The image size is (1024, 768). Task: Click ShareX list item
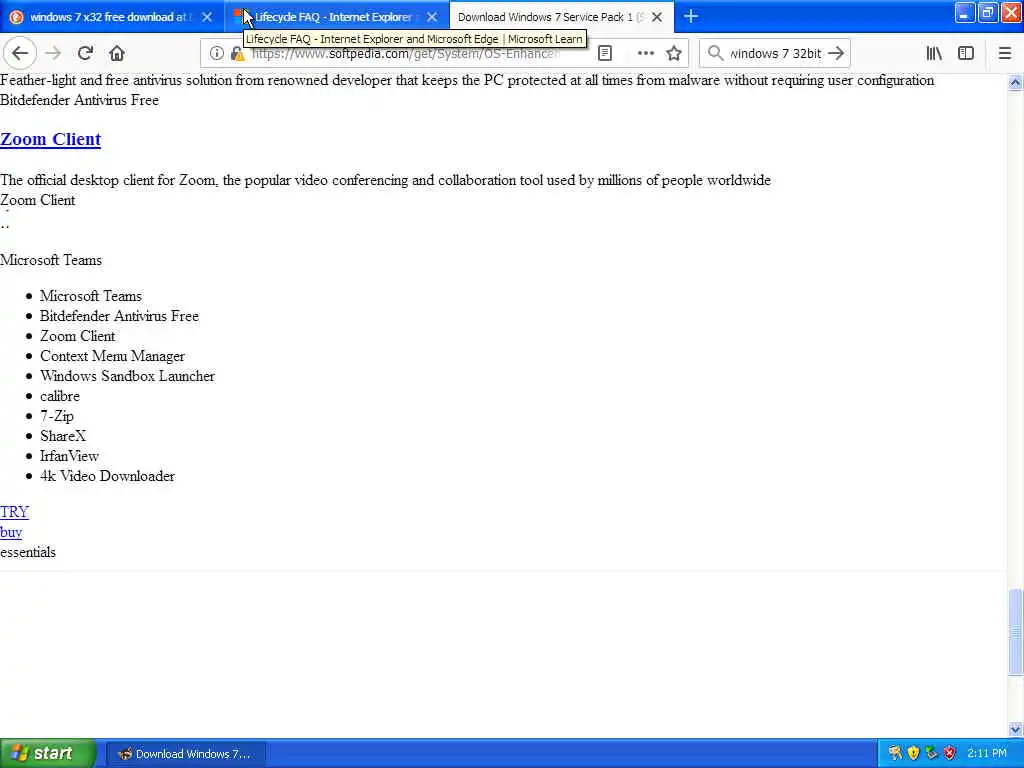[63, 436]
